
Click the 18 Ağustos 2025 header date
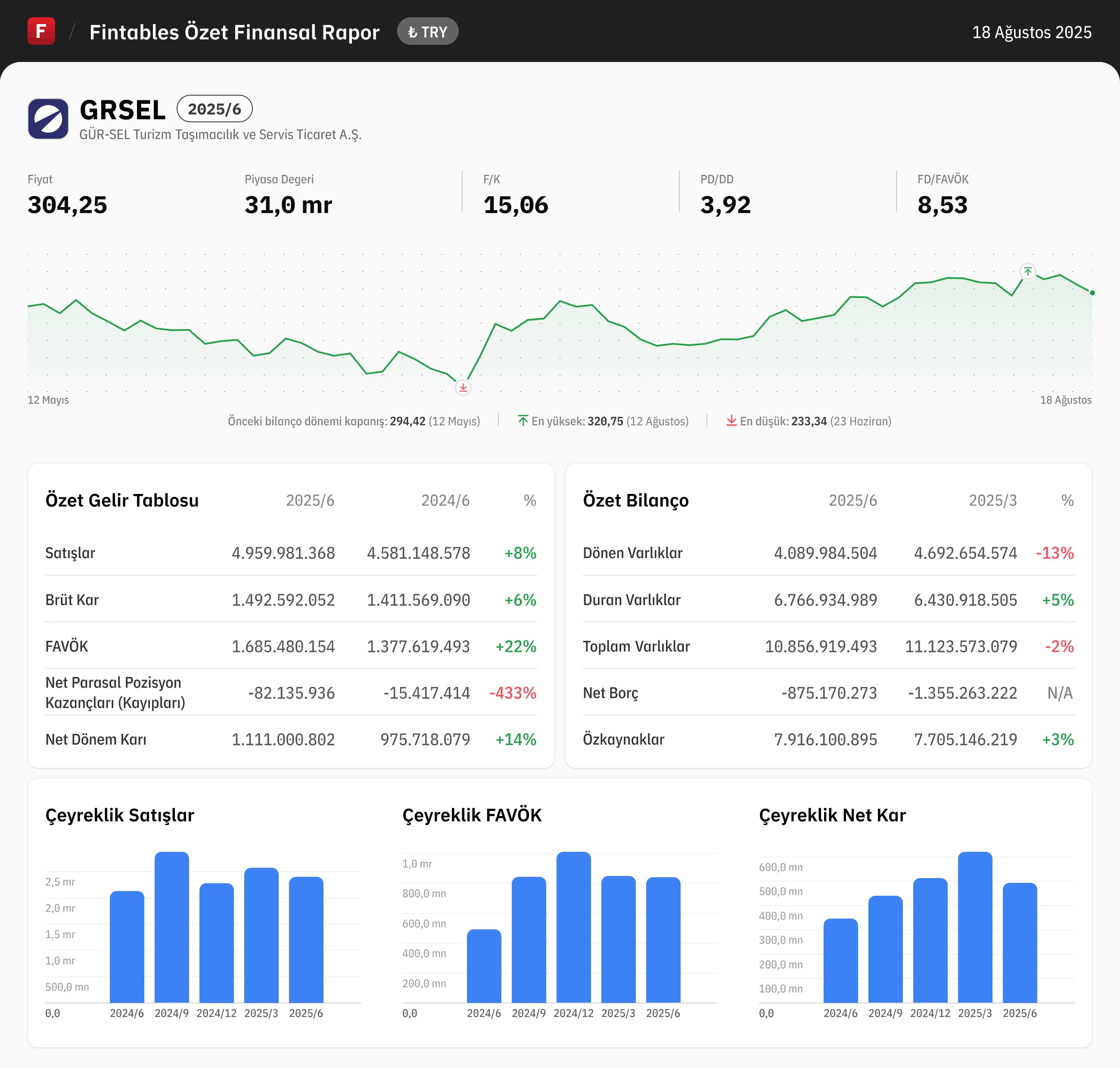(1031, 32)
